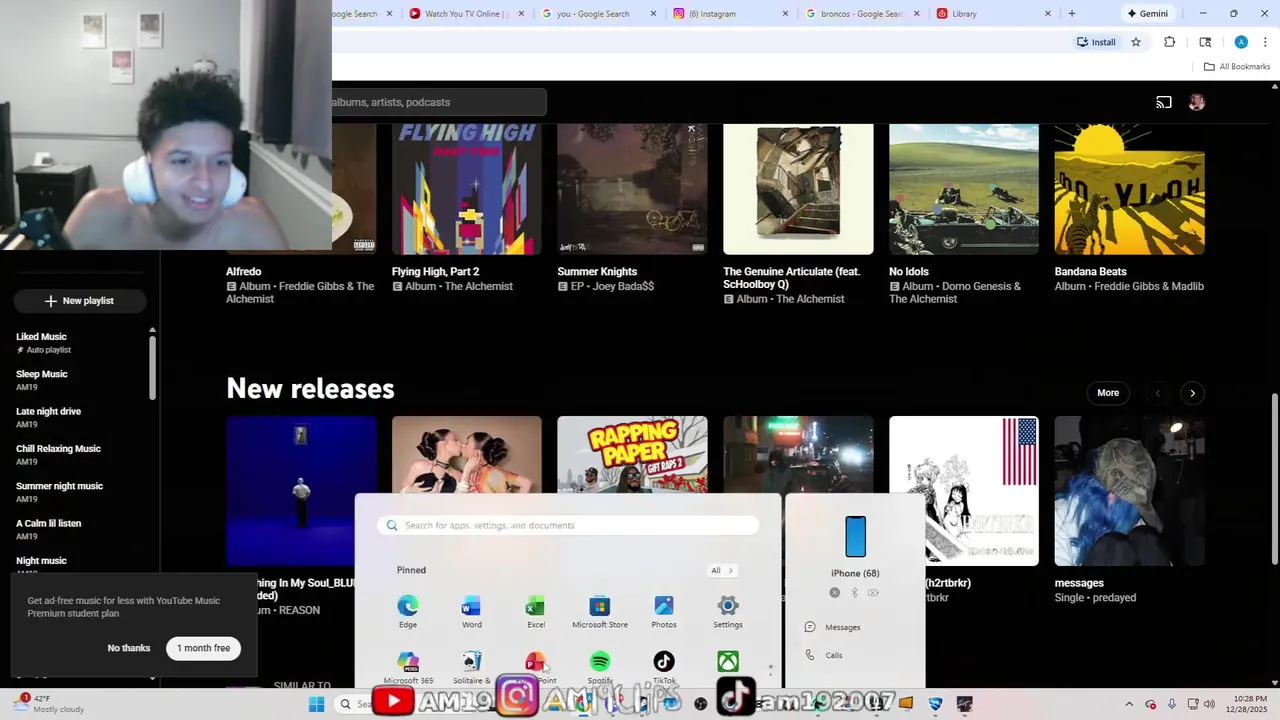Image resolution: width=1280 pixels, height=720 pixels.
Task: Click the New playlist button
Action: [x=80, y=301]
